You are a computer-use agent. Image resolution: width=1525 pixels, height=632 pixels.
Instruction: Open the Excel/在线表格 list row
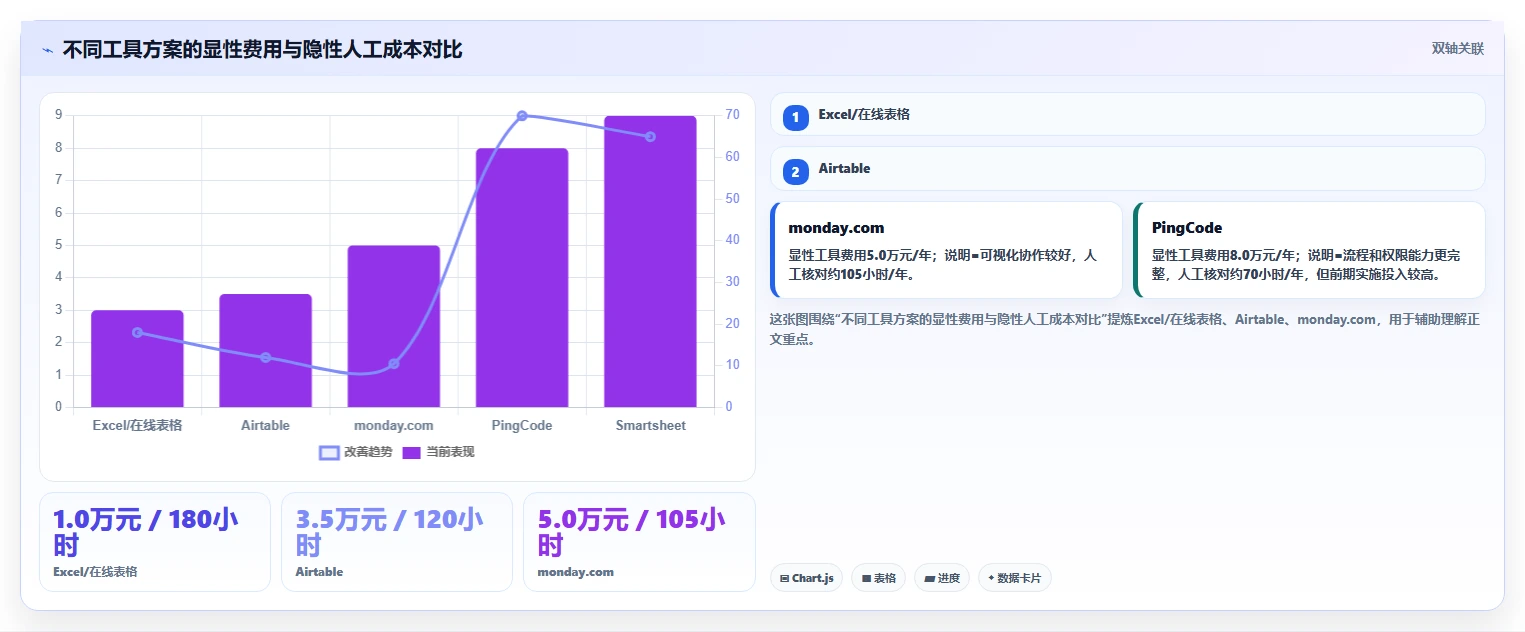1127,114
